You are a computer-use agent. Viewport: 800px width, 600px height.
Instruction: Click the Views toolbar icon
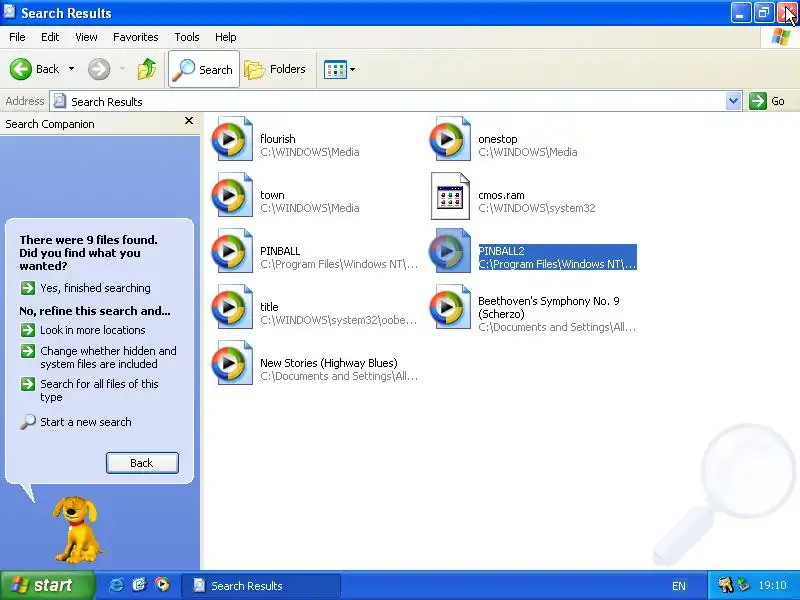[x=335, y=69]
